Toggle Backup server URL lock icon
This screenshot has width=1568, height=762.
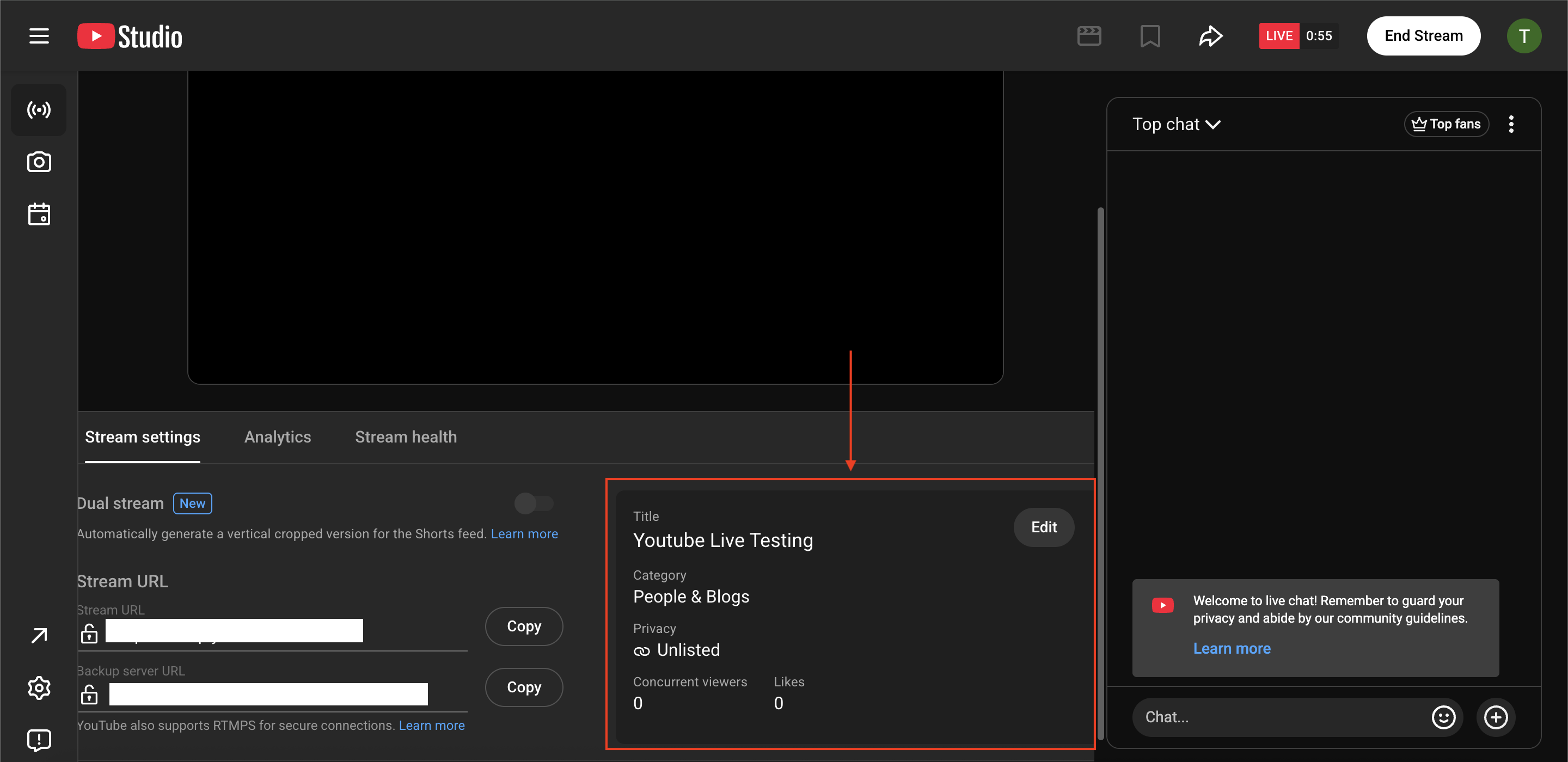[89, 695]
